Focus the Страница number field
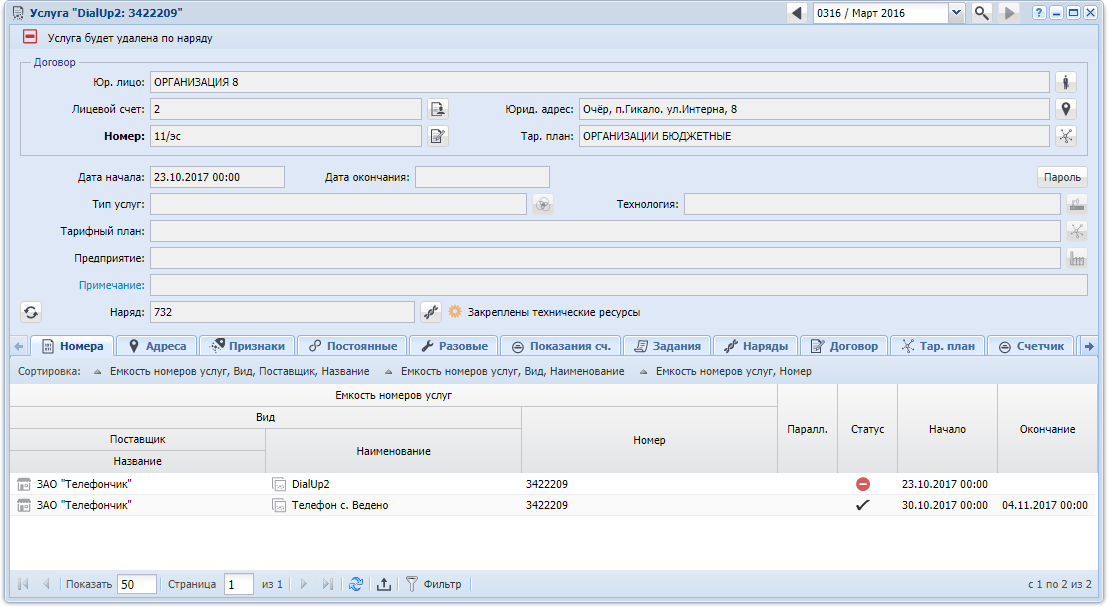Viewport: 1108px width, 607px height. coord(239,584)
